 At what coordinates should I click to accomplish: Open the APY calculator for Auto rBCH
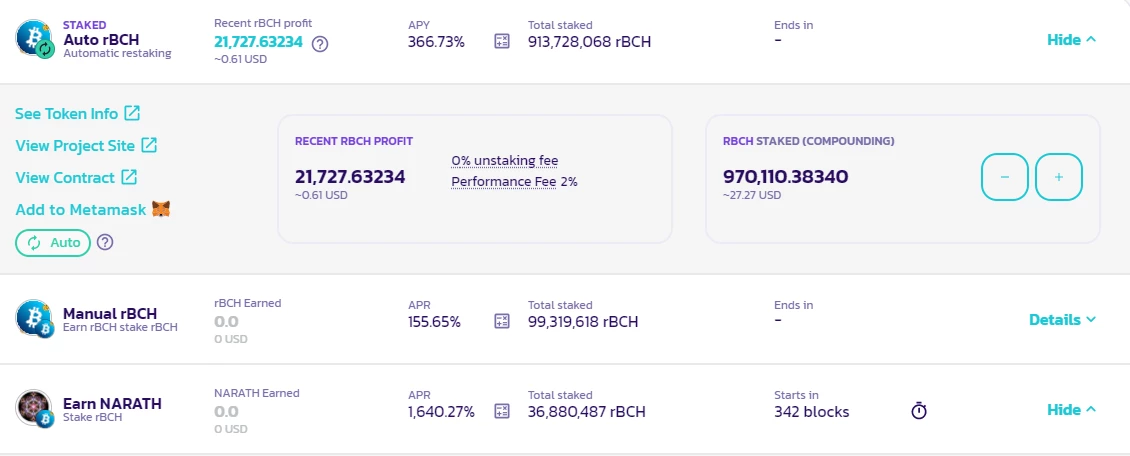(x=502, y=42)
